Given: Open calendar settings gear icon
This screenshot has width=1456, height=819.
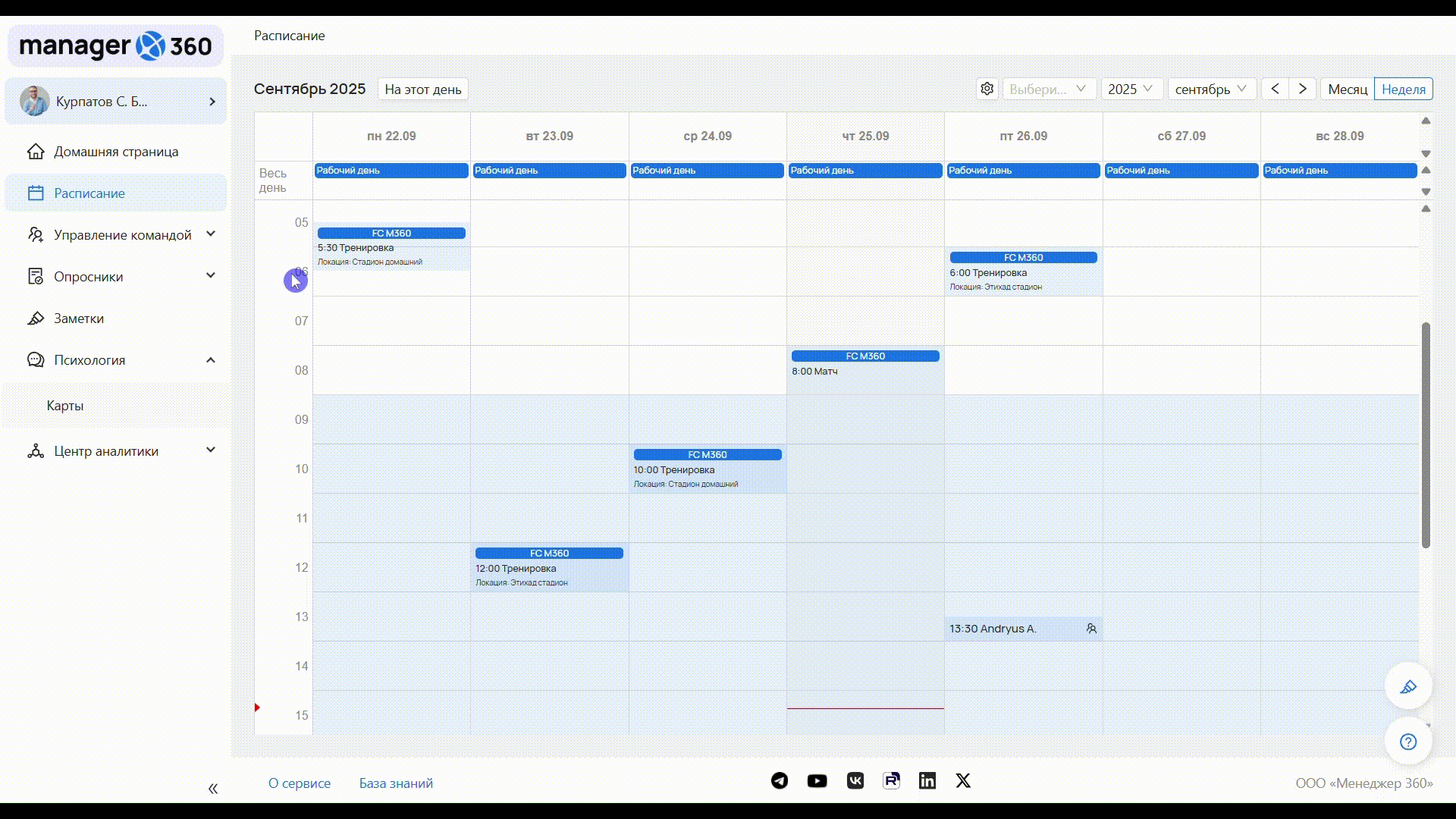Looking at the screenshot, I should click(x=987, y=89).
